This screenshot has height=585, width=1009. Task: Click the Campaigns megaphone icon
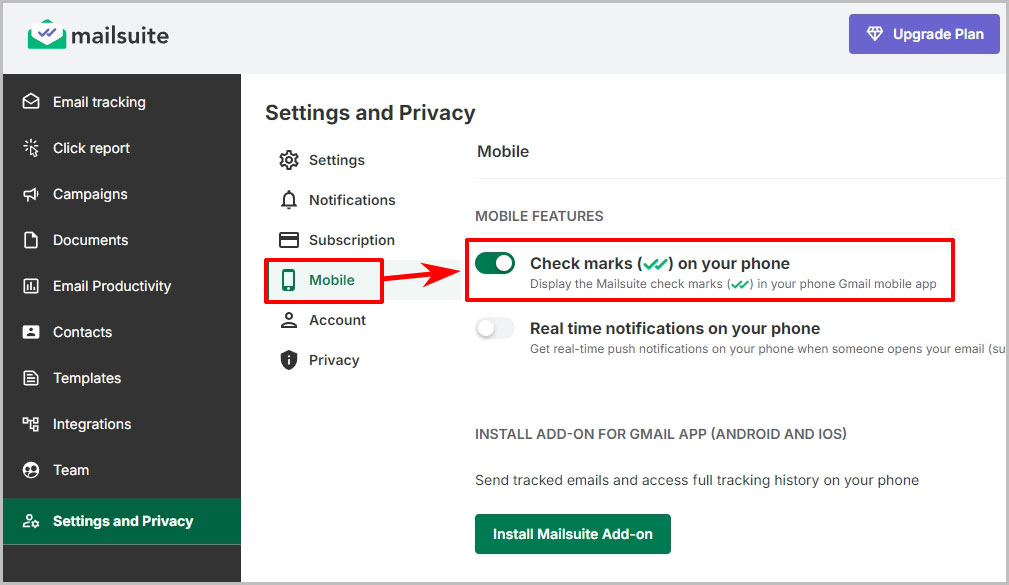[31, 194]
